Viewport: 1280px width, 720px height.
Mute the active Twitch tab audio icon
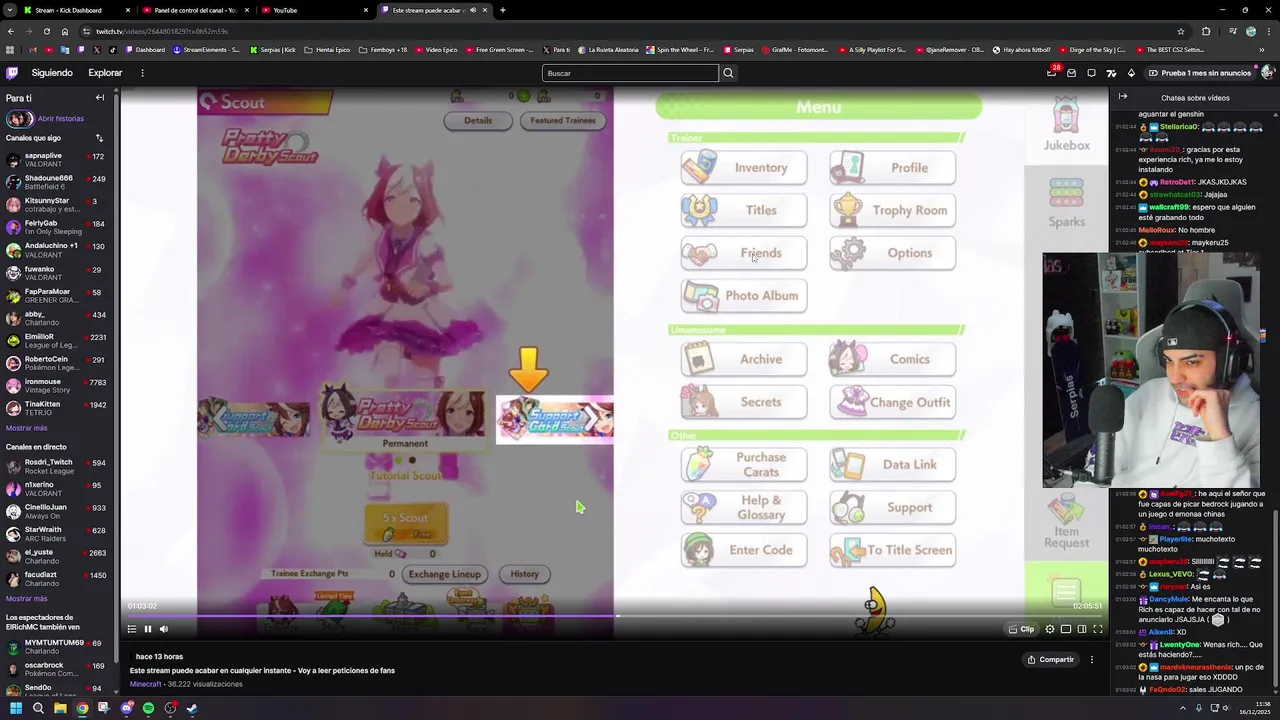point(473,10)
